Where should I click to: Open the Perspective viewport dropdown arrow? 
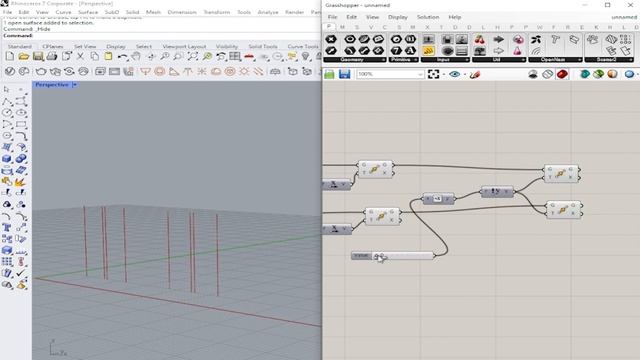point(75,84)
